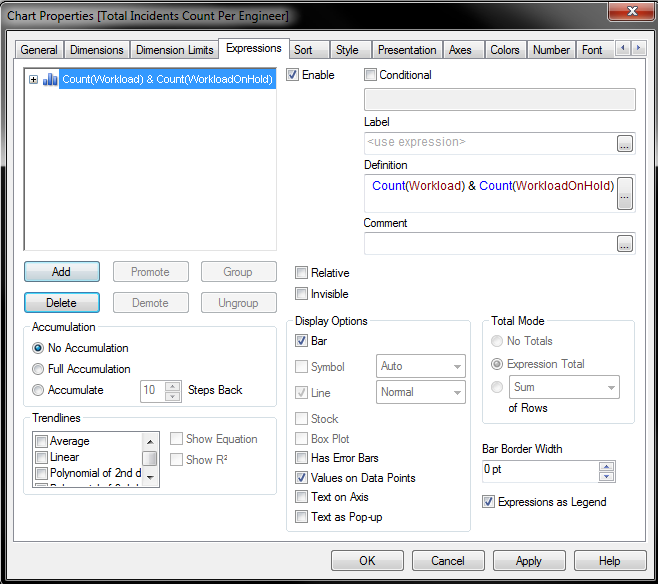
Task: Toggle Expressions as Legend checkbox
Action: click(488, 502)
